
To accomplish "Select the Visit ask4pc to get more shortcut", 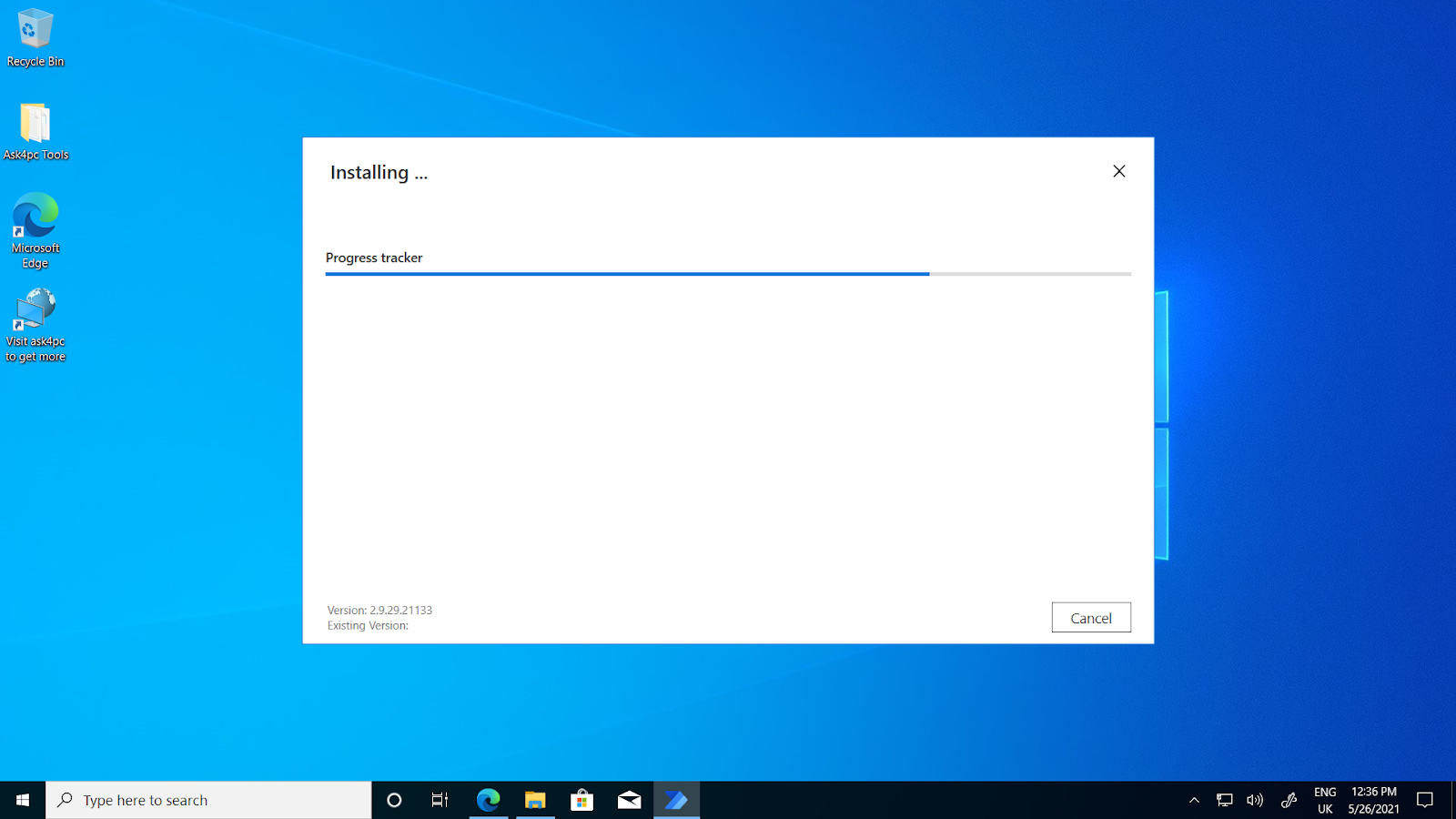I will click(35, 326).
